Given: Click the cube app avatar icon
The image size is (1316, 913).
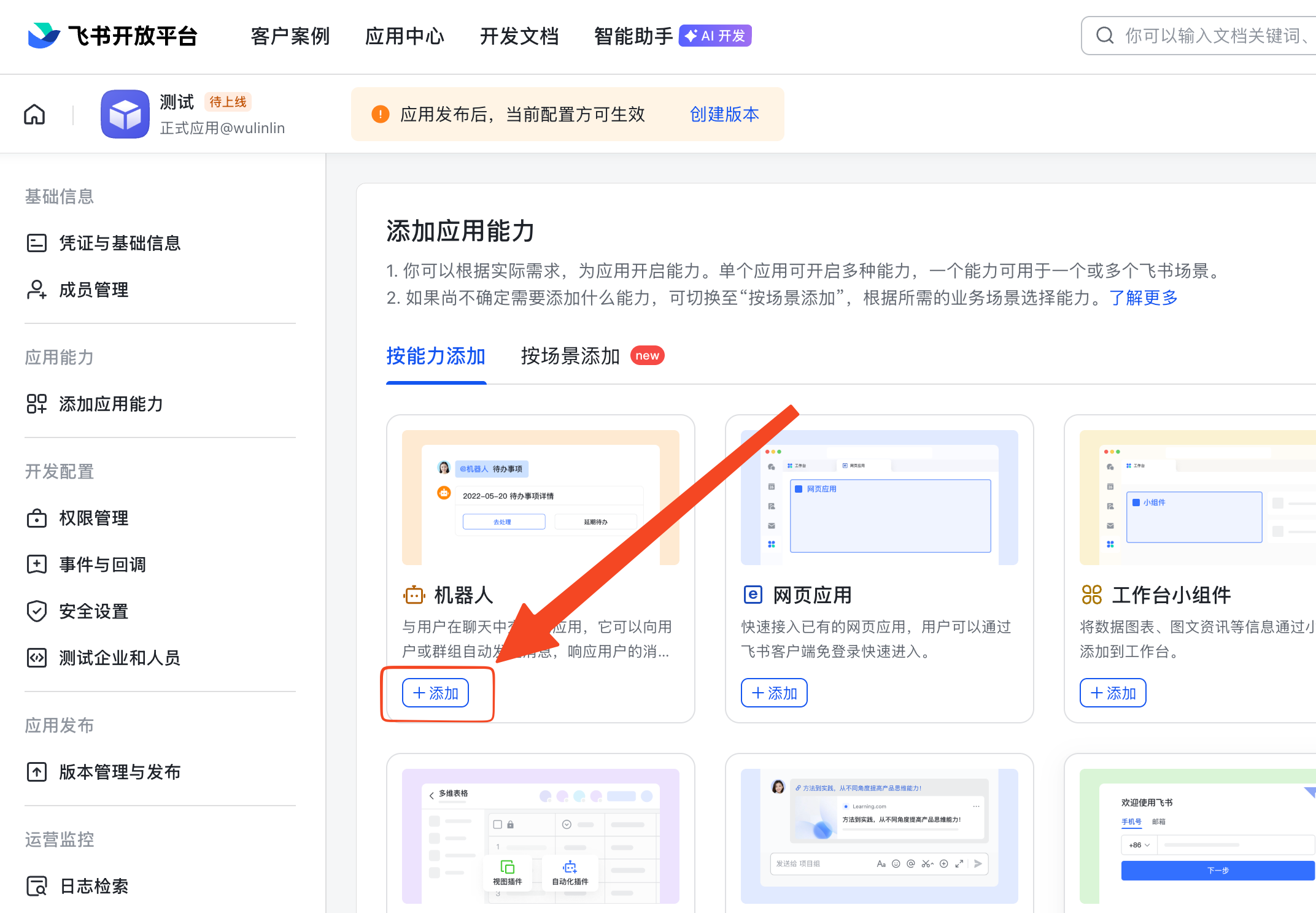Looking at the screenshot, I should [x=125, y=114].
